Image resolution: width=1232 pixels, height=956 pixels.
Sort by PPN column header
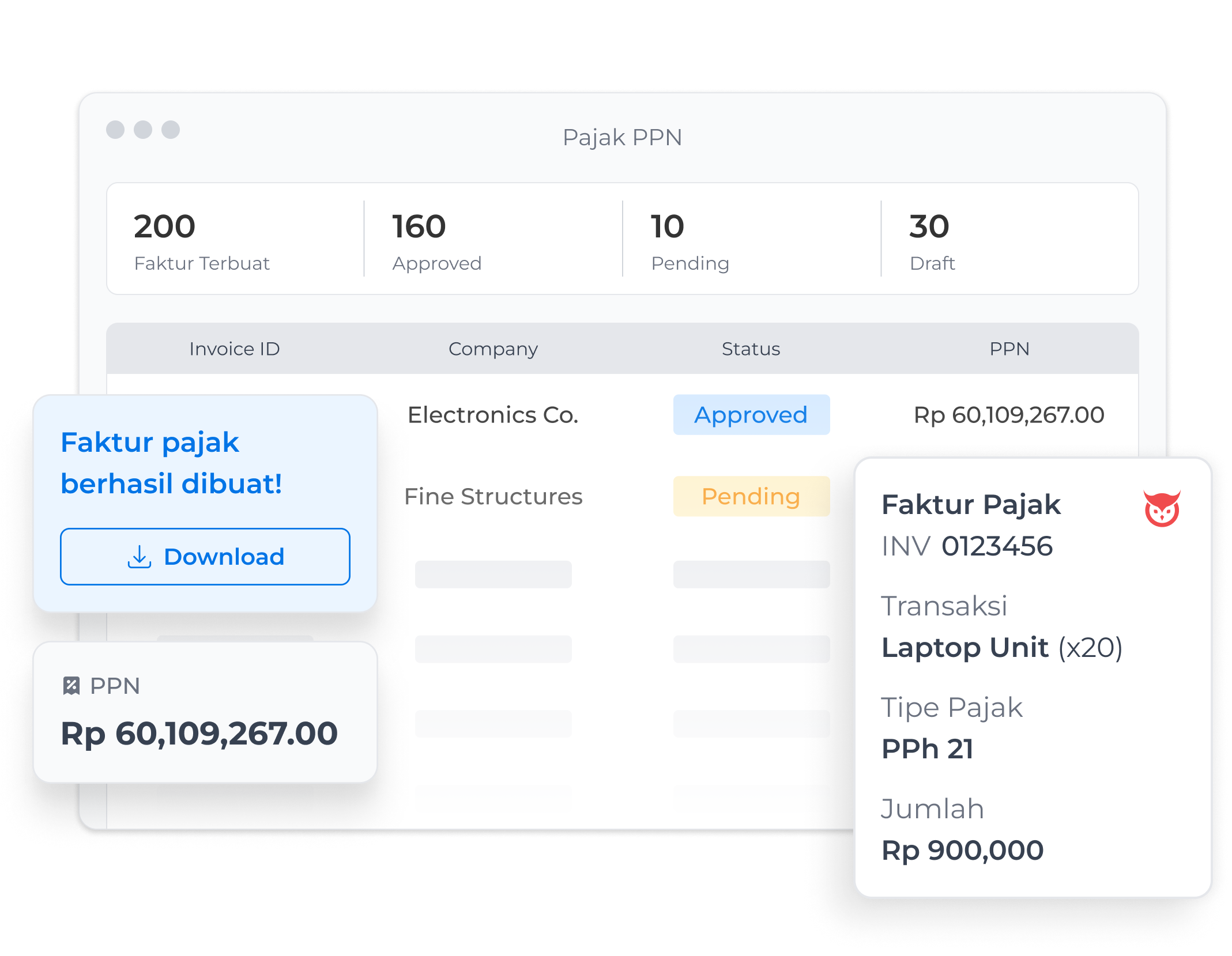coord(1009,349)
